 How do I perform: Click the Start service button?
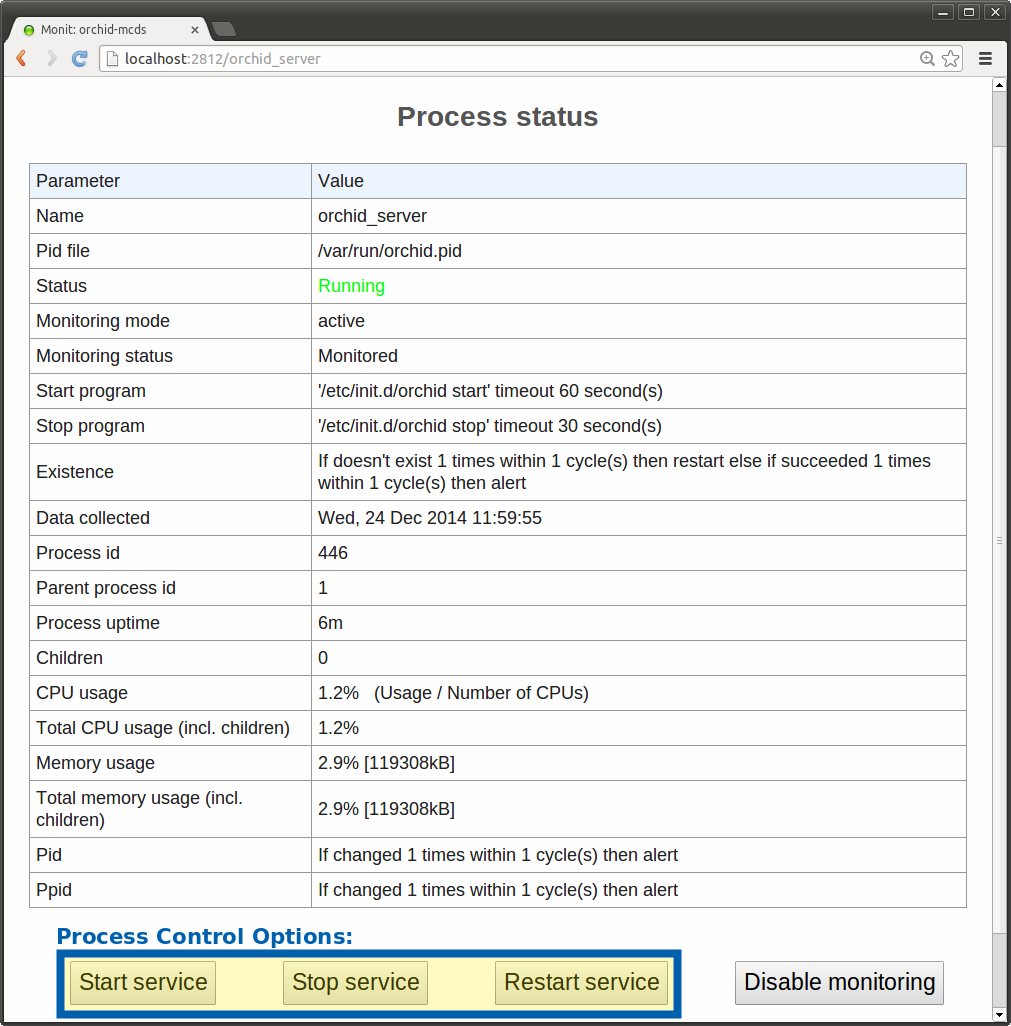143,982
